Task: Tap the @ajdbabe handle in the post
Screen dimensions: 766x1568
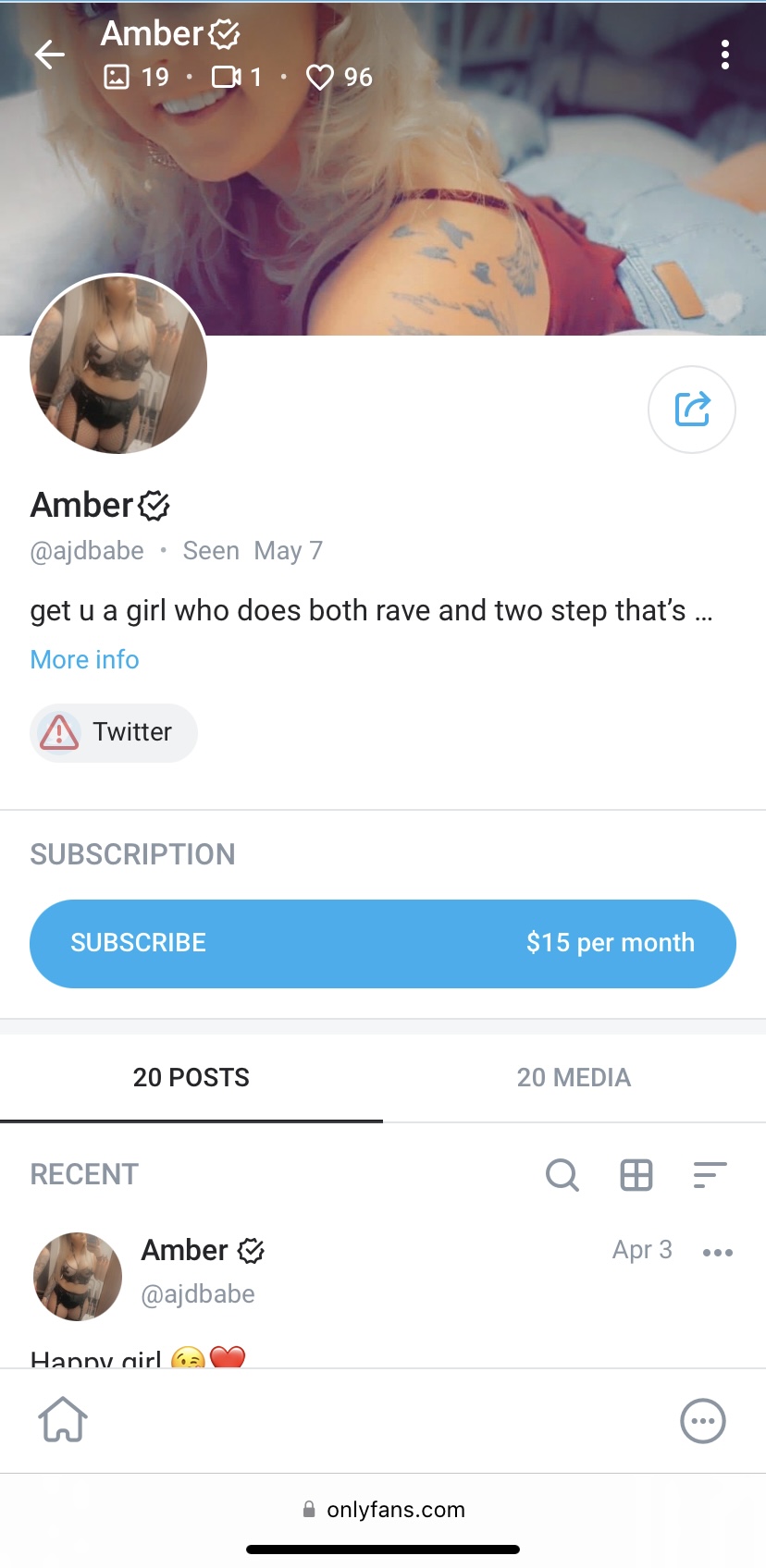Action: pyautogui.click(x=198, y=1293)
